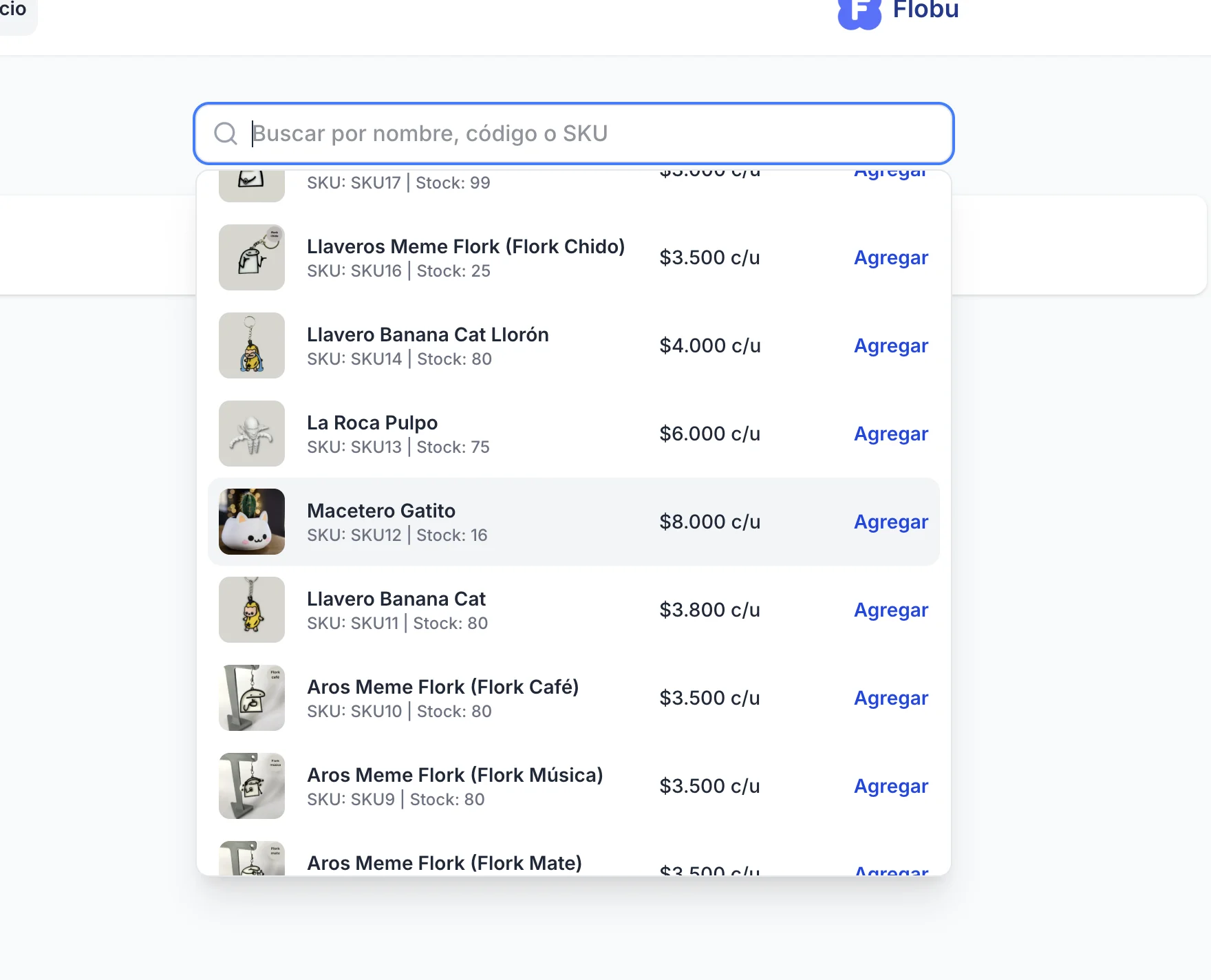Click Llavero Banana Cat SKU11 thumbnail
Image resolution: width=1211 pixels, height=980 pixels.
[x=252, y=610]
